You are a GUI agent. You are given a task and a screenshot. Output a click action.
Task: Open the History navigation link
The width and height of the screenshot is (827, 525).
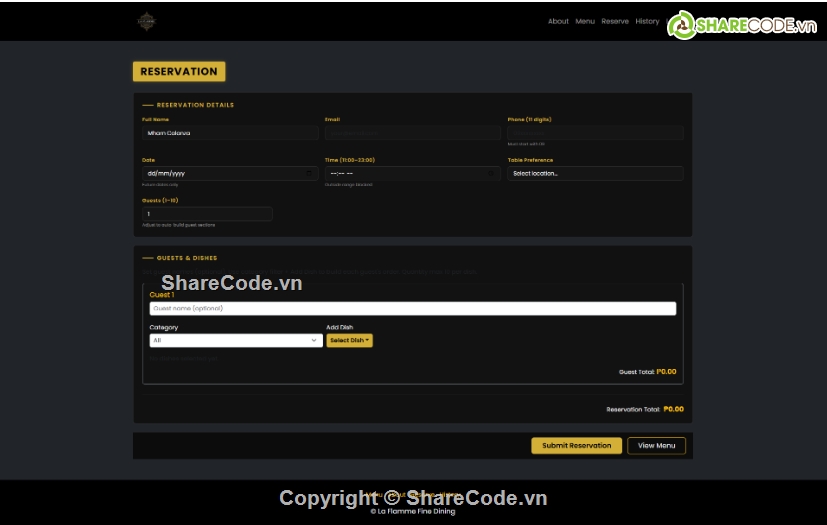pyautogui.click(x=647, y=21)
